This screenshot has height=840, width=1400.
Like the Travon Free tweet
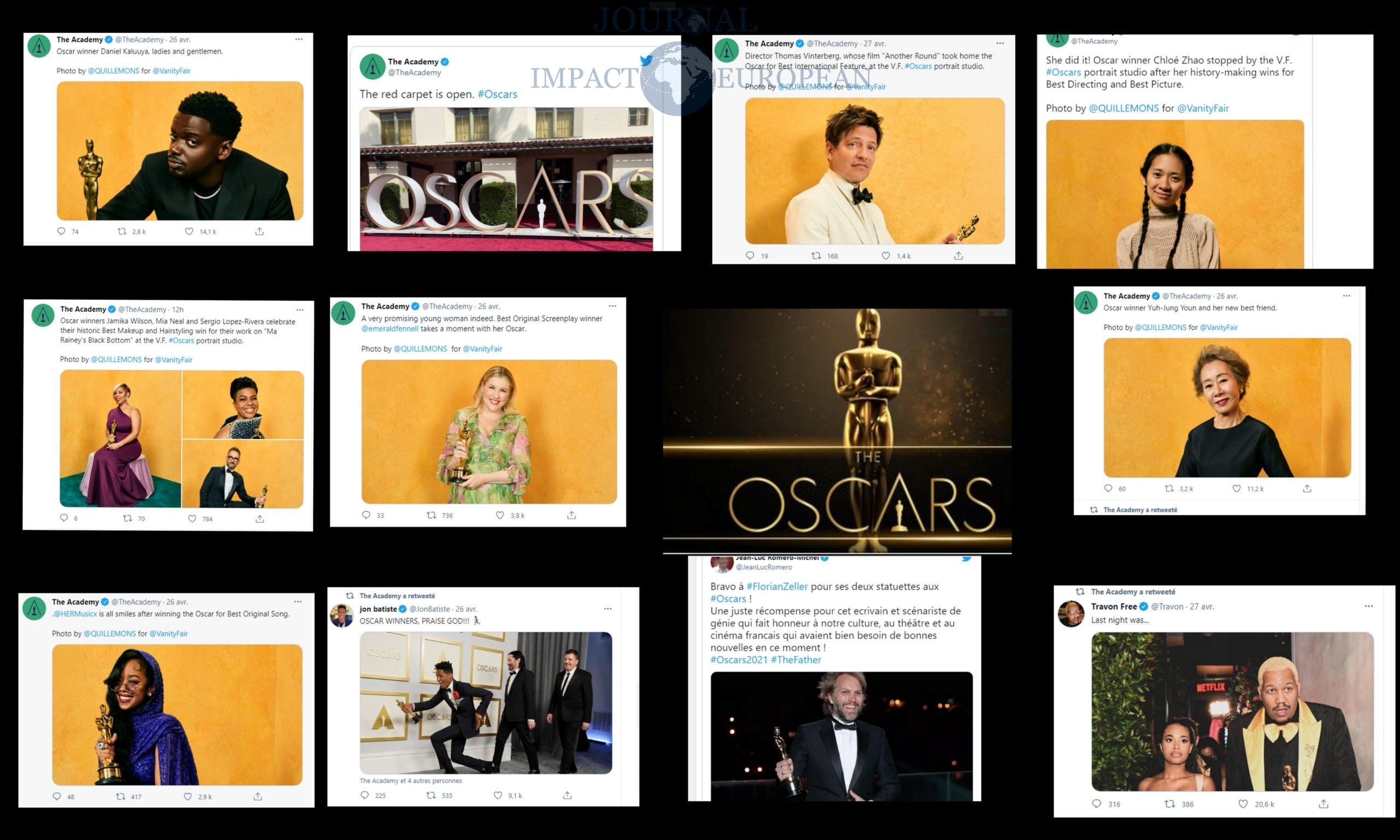[x=1243, y=804]
